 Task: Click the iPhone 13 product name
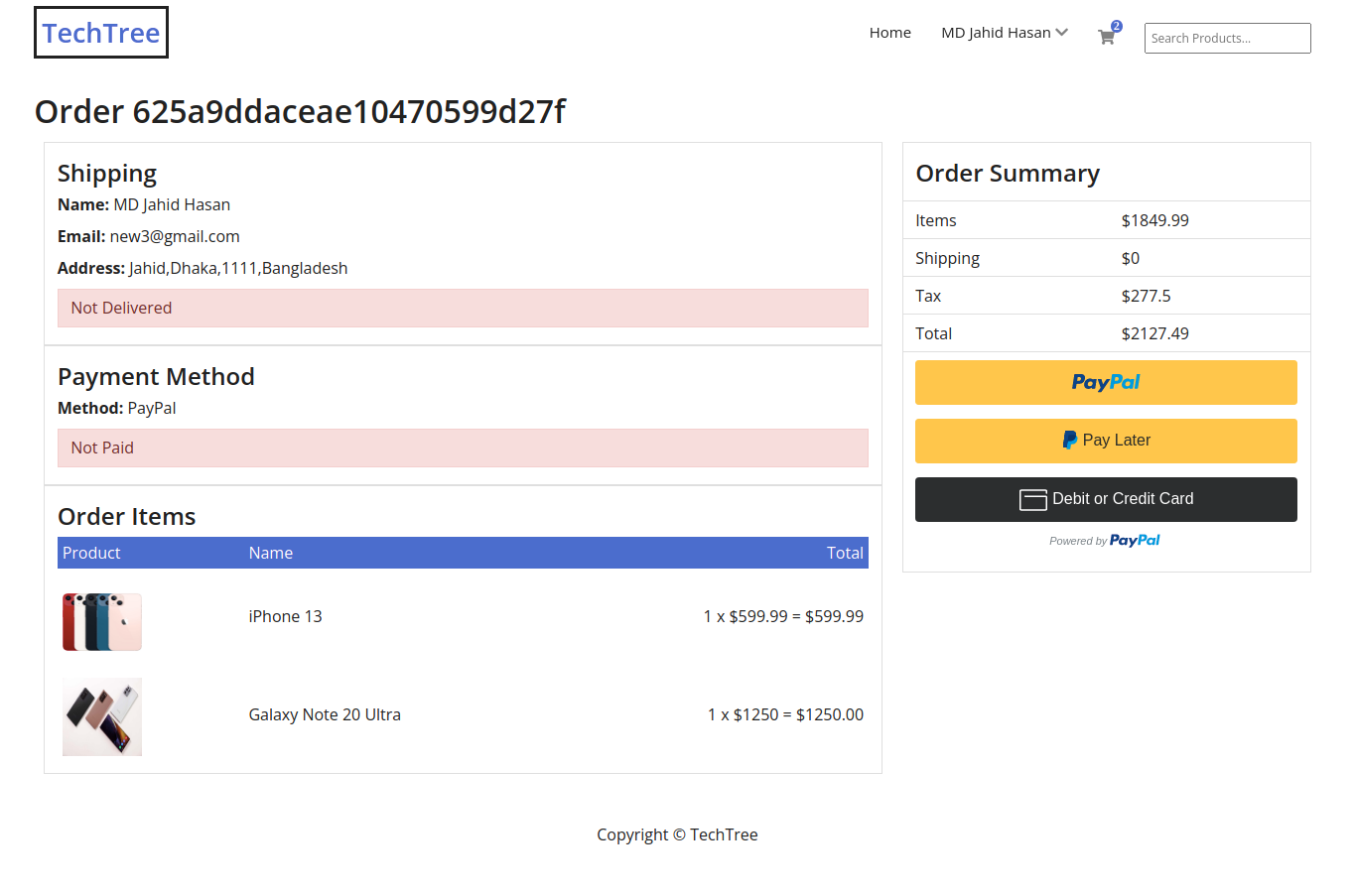(285, 616)
